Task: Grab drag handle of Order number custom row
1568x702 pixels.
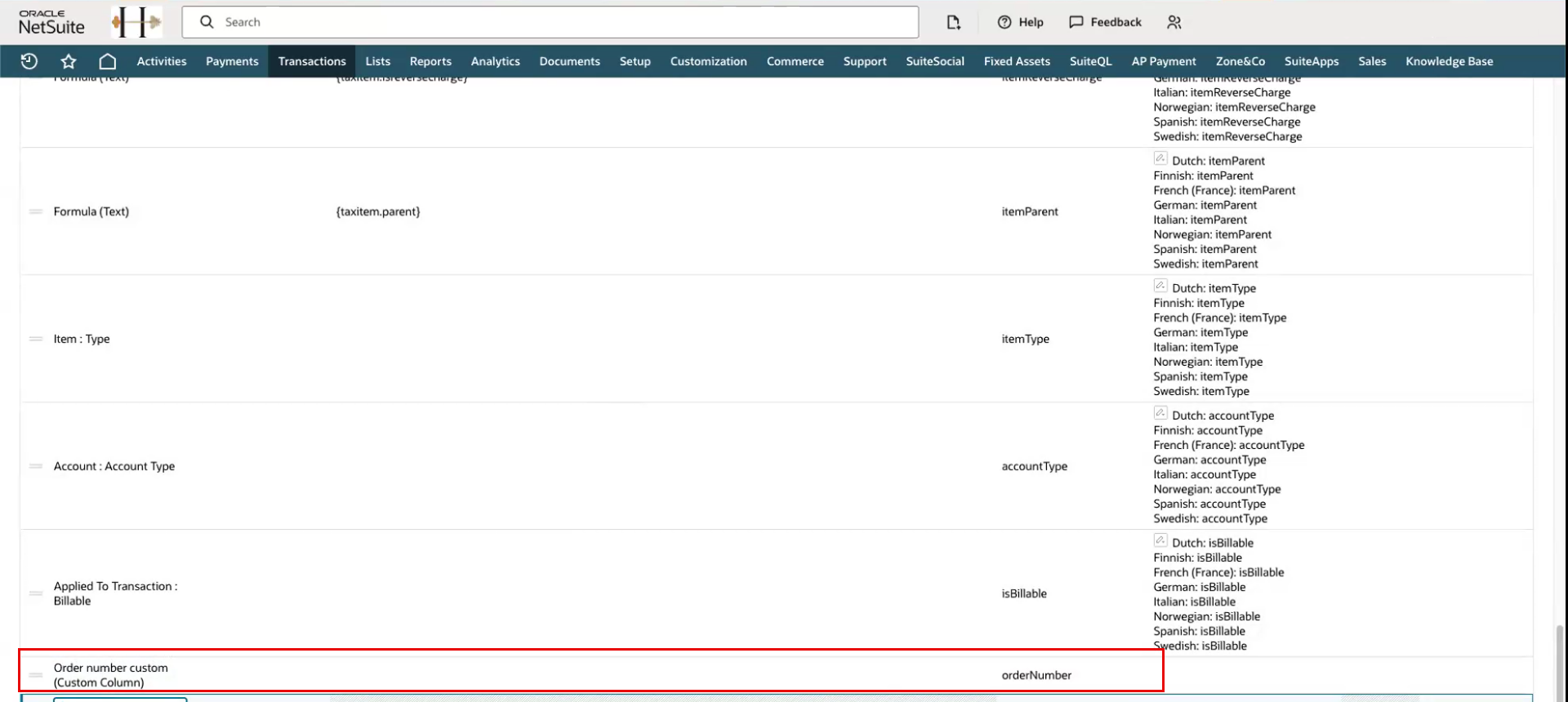Action: tap(36, 675)
